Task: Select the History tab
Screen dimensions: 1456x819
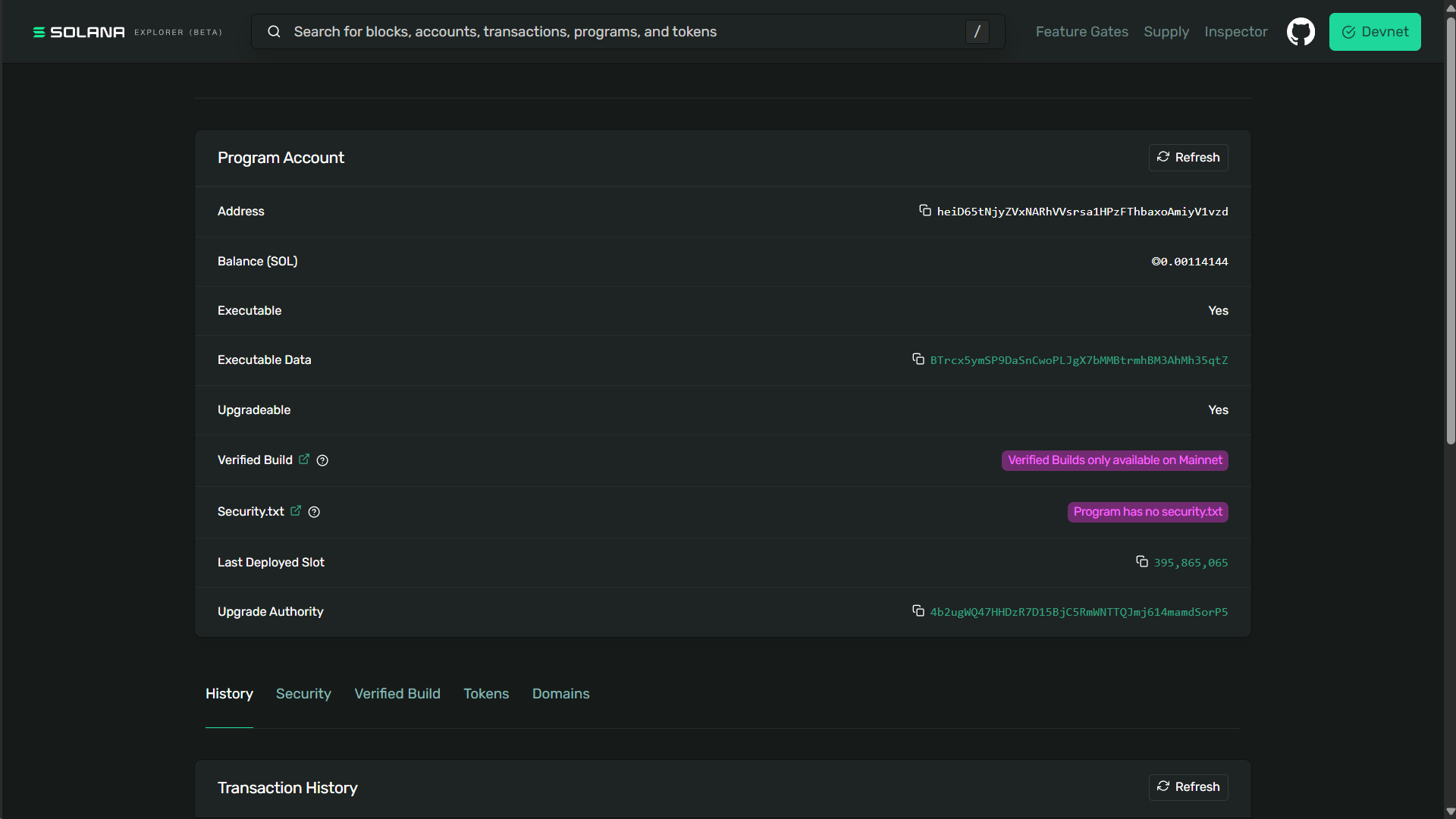Action: point(229,694)
